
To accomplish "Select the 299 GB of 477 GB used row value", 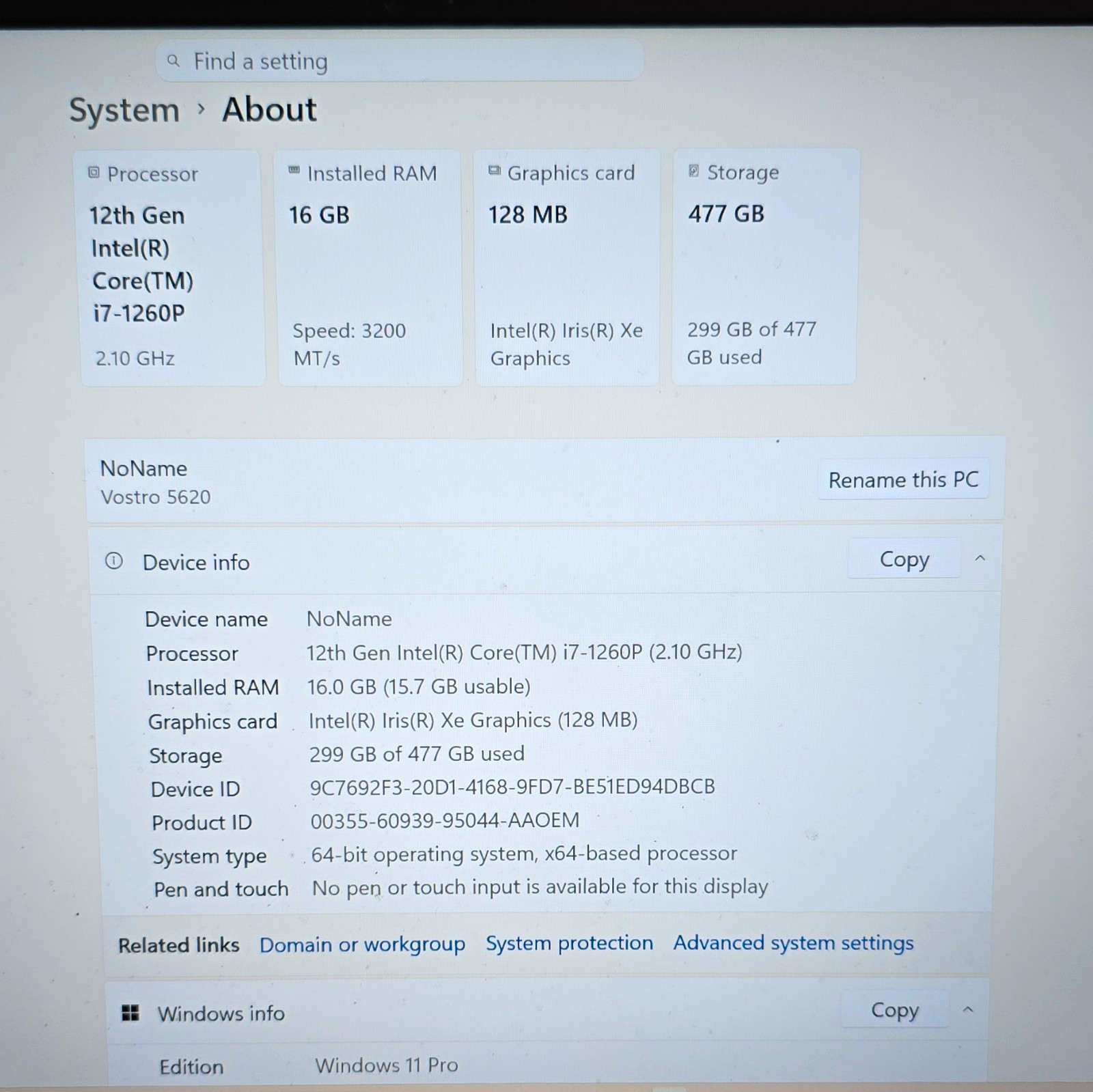I will point(417,754).
